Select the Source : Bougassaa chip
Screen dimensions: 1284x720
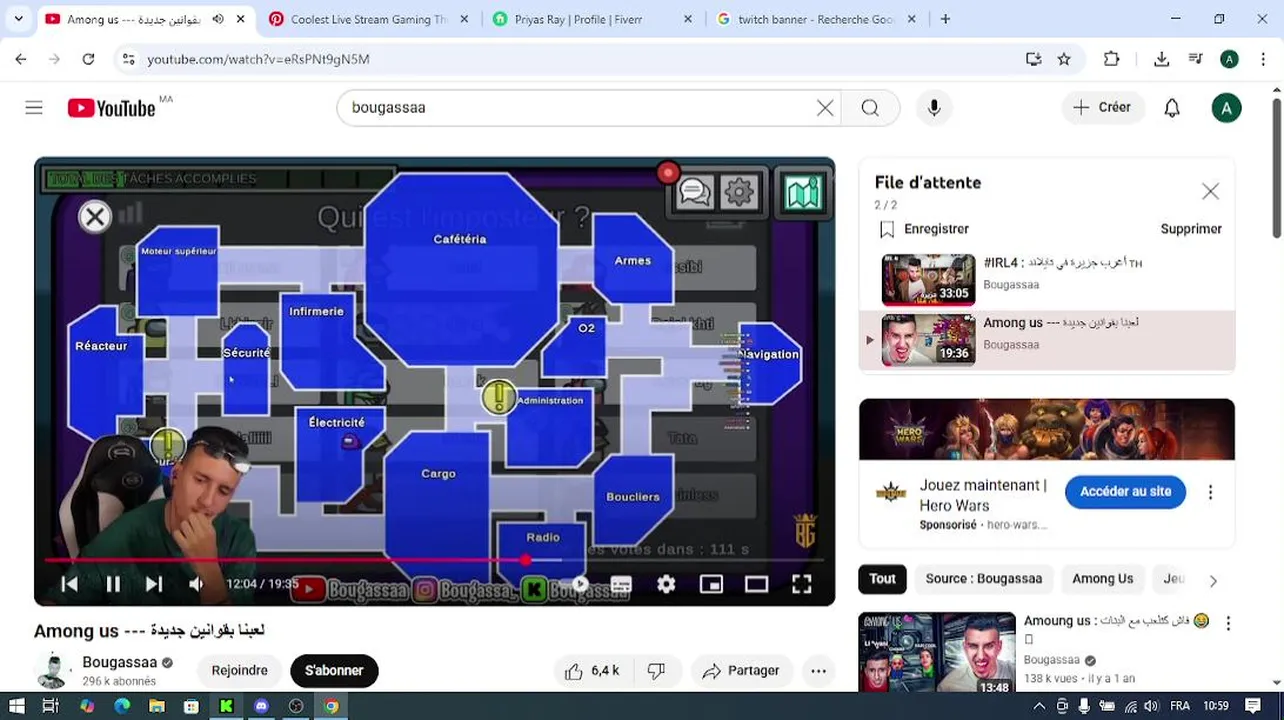pos(984,579)
